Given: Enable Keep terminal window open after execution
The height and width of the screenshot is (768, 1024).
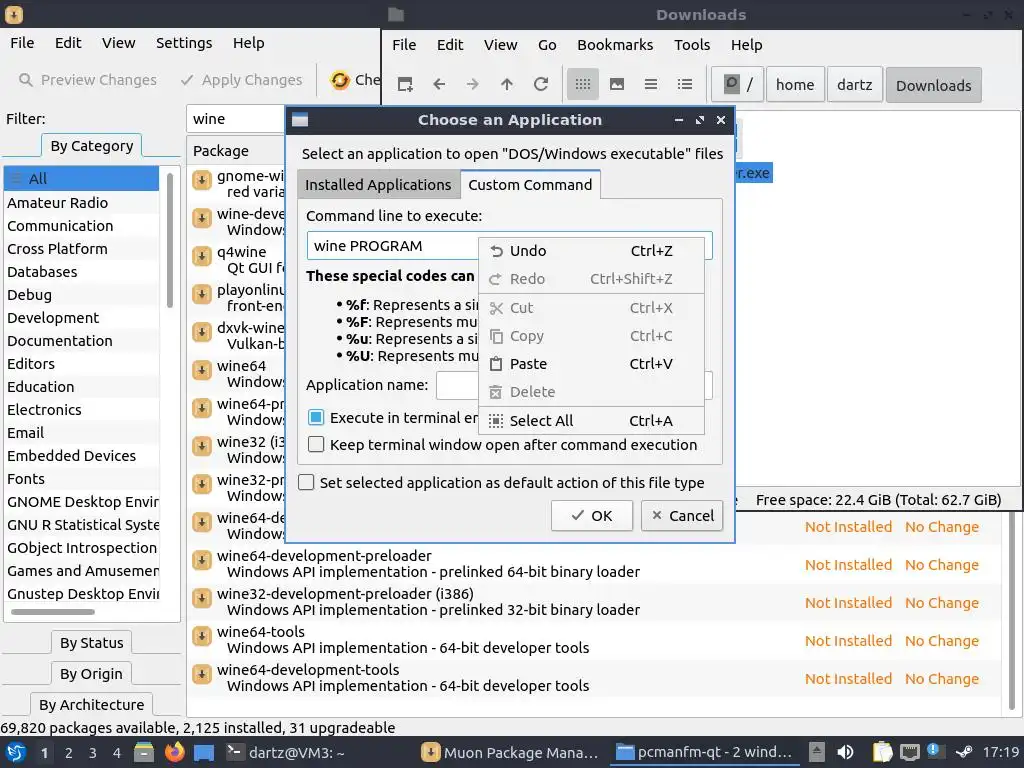Looking at the screenshot, I should tap(315, 444).
